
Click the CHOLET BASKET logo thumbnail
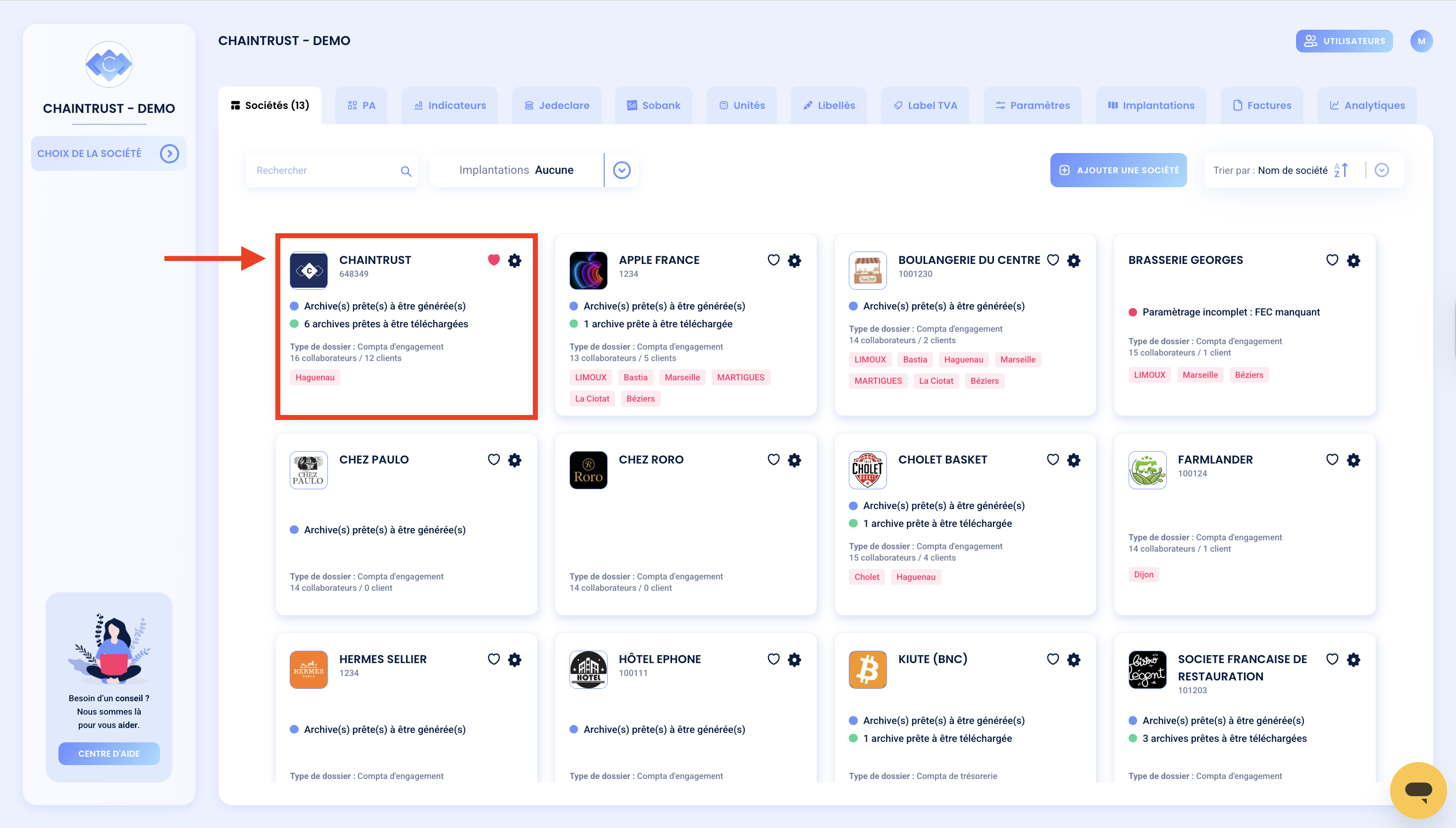click(x=868, y=470)
